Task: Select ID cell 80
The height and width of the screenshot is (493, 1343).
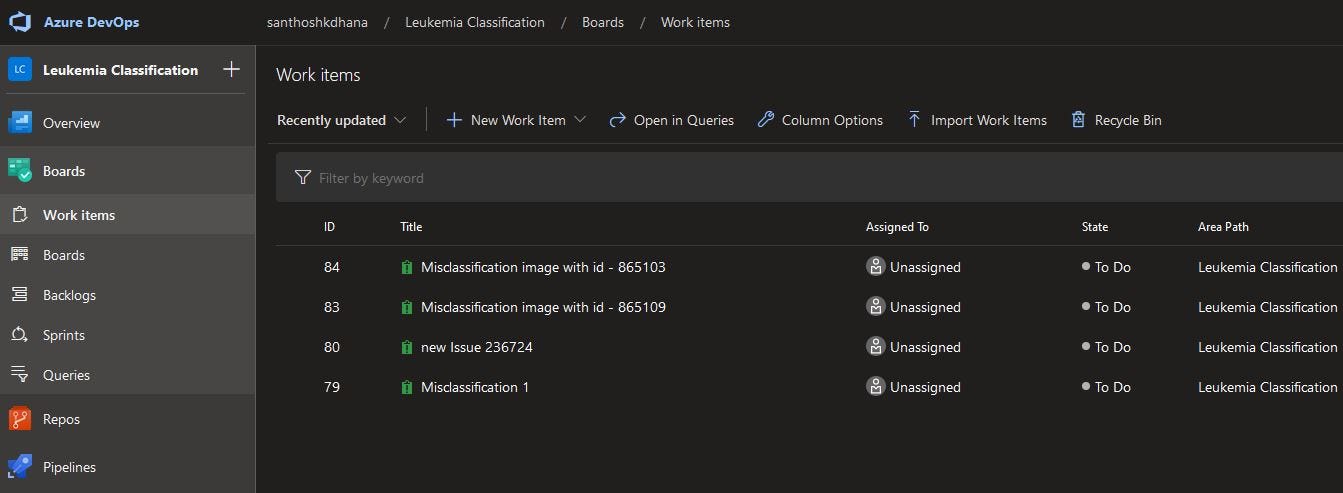Action: point(332,347)
